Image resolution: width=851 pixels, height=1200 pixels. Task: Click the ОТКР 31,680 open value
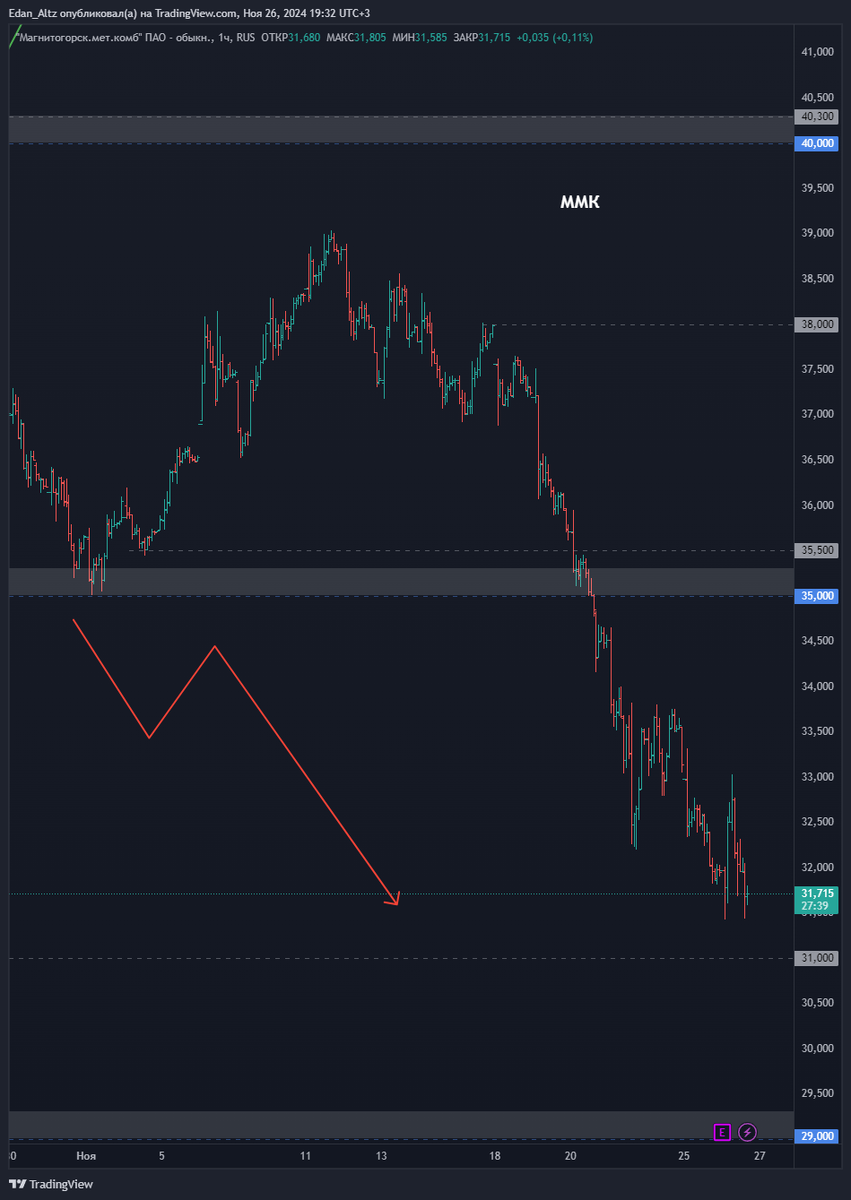290,37
